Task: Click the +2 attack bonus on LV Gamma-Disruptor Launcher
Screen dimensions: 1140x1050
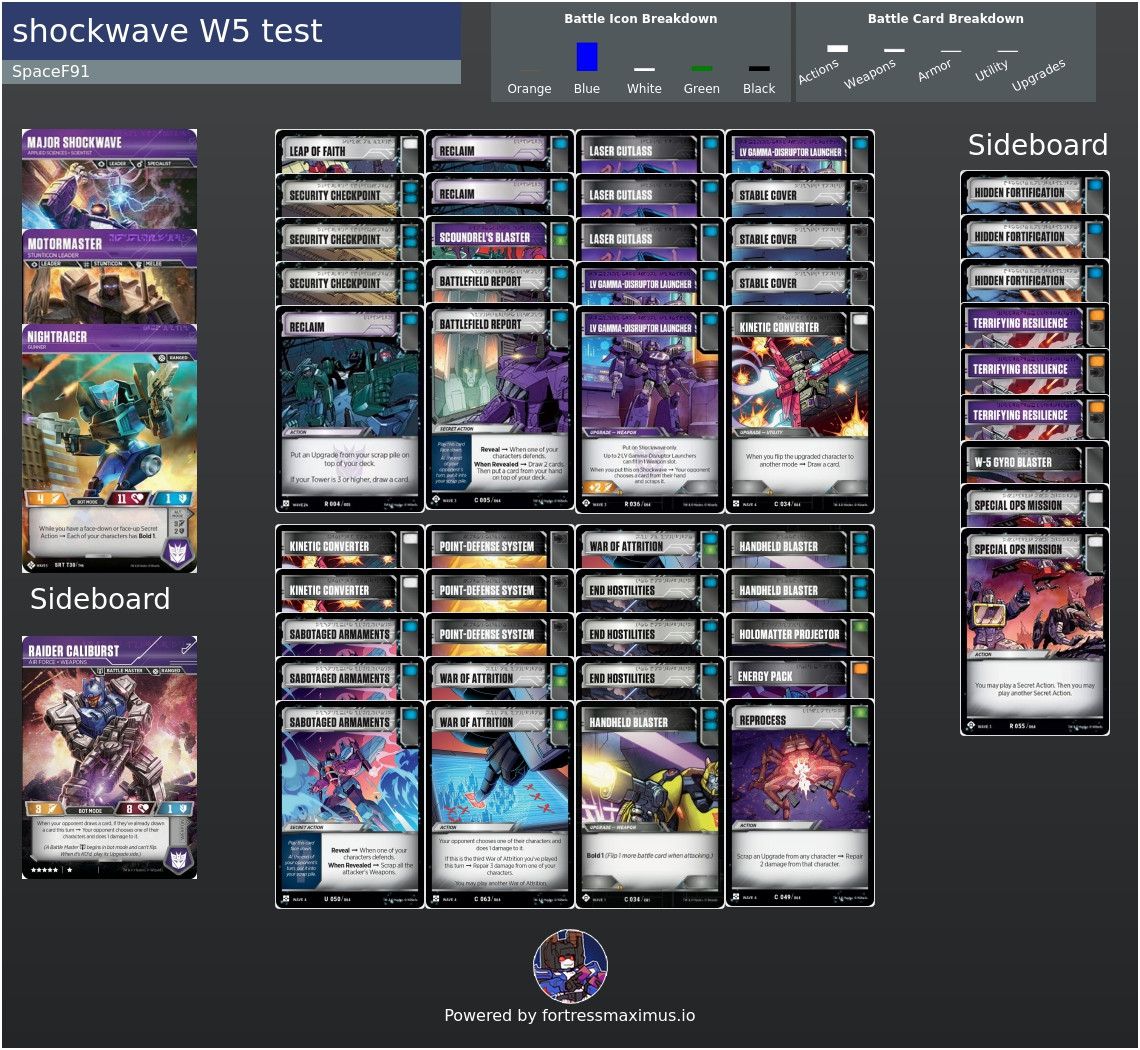Action: pyautogui.click(x=602, y=486)
